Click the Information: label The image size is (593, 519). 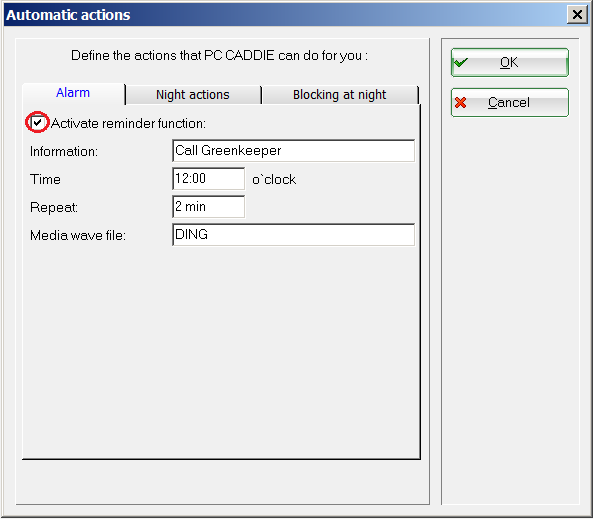pos(64,151)
